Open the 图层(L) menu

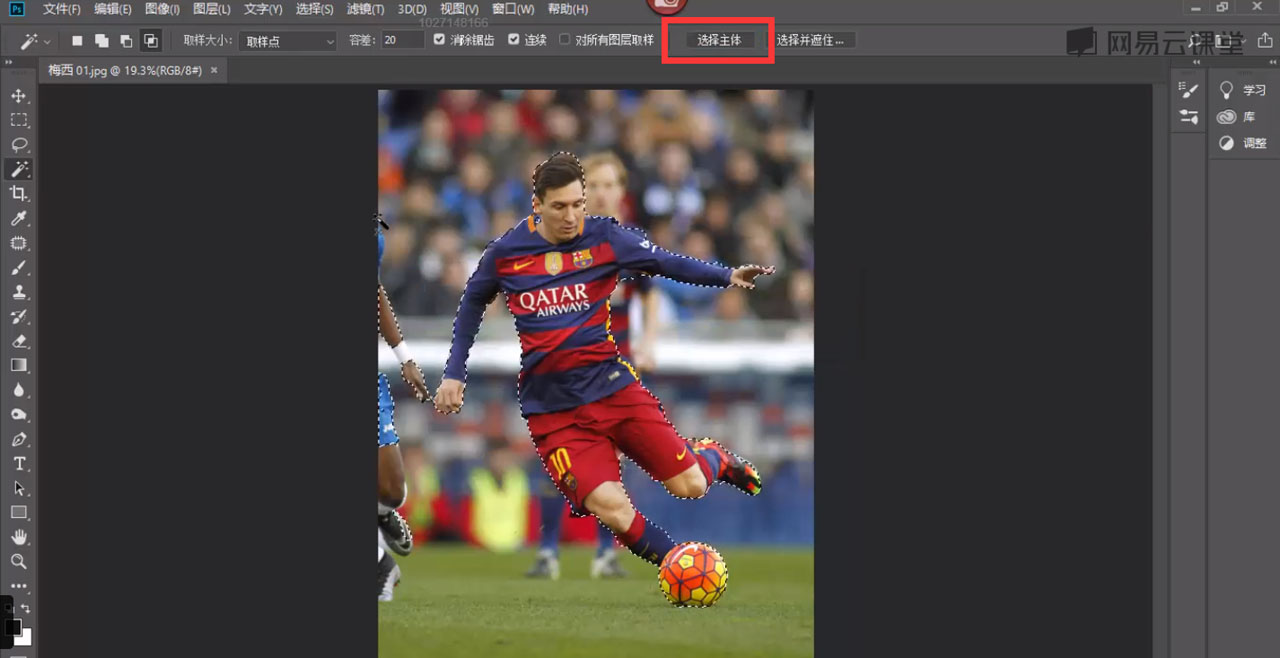pos(211,9)
